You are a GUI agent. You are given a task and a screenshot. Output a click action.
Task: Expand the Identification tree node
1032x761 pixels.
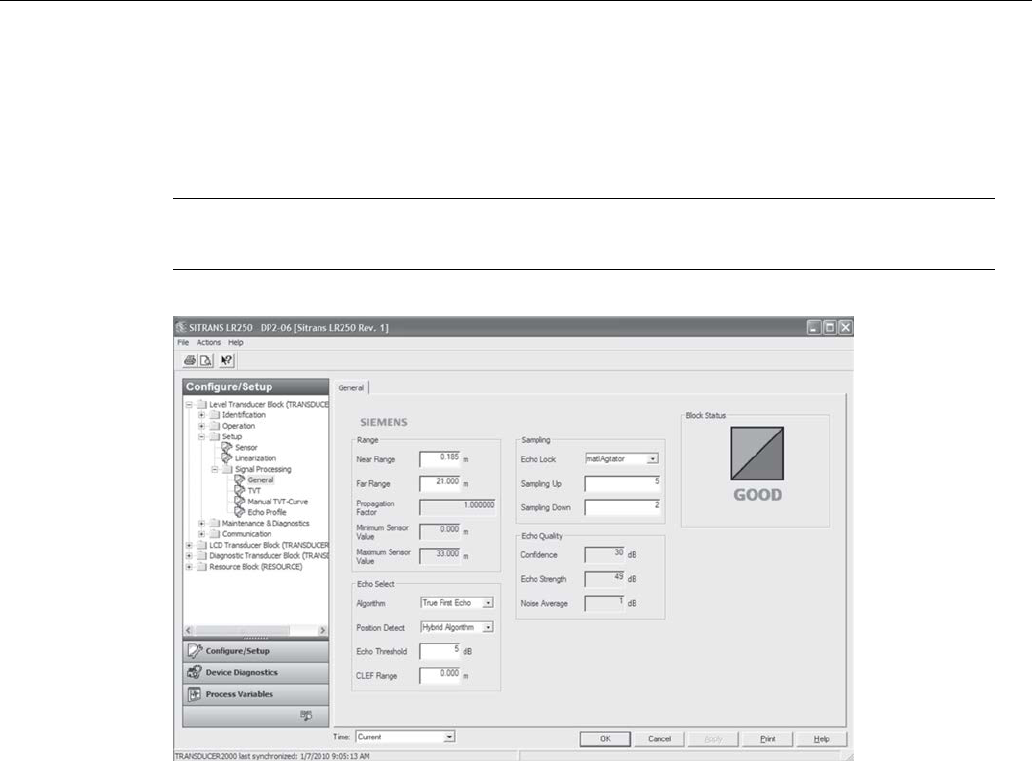coord(201,415)
